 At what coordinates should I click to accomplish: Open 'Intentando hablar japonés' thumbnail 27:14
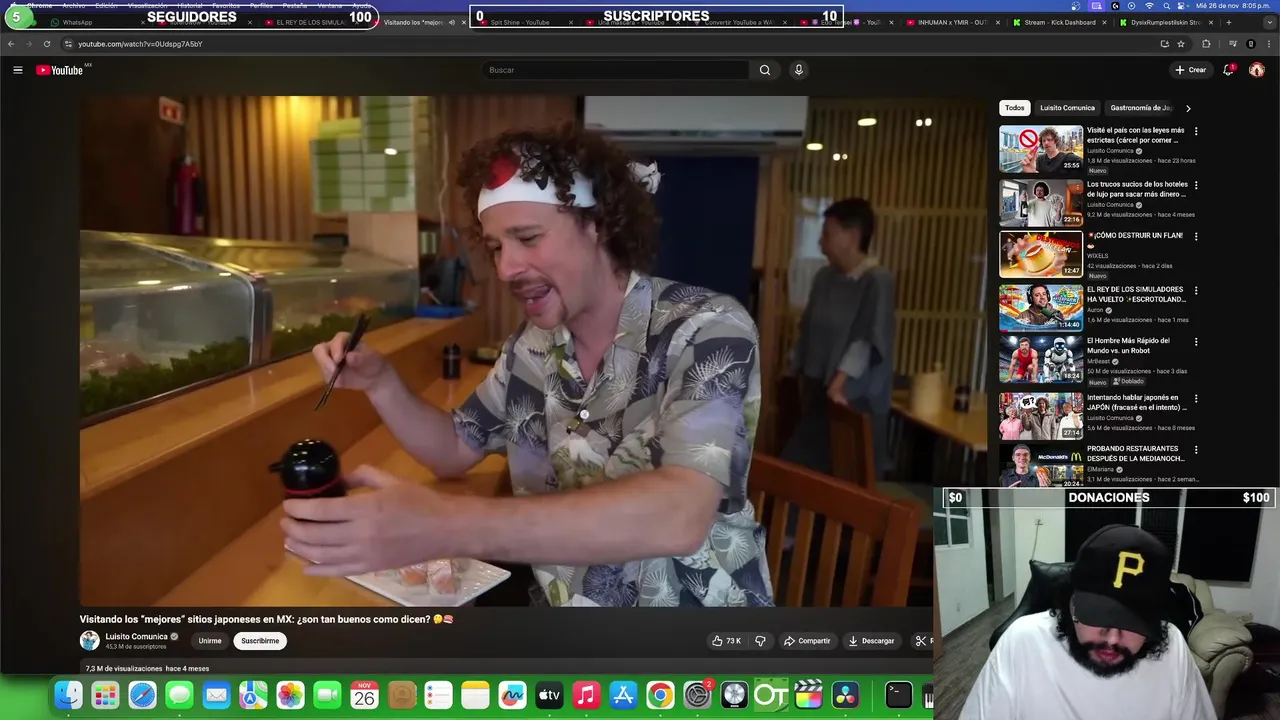point(1041,415)
